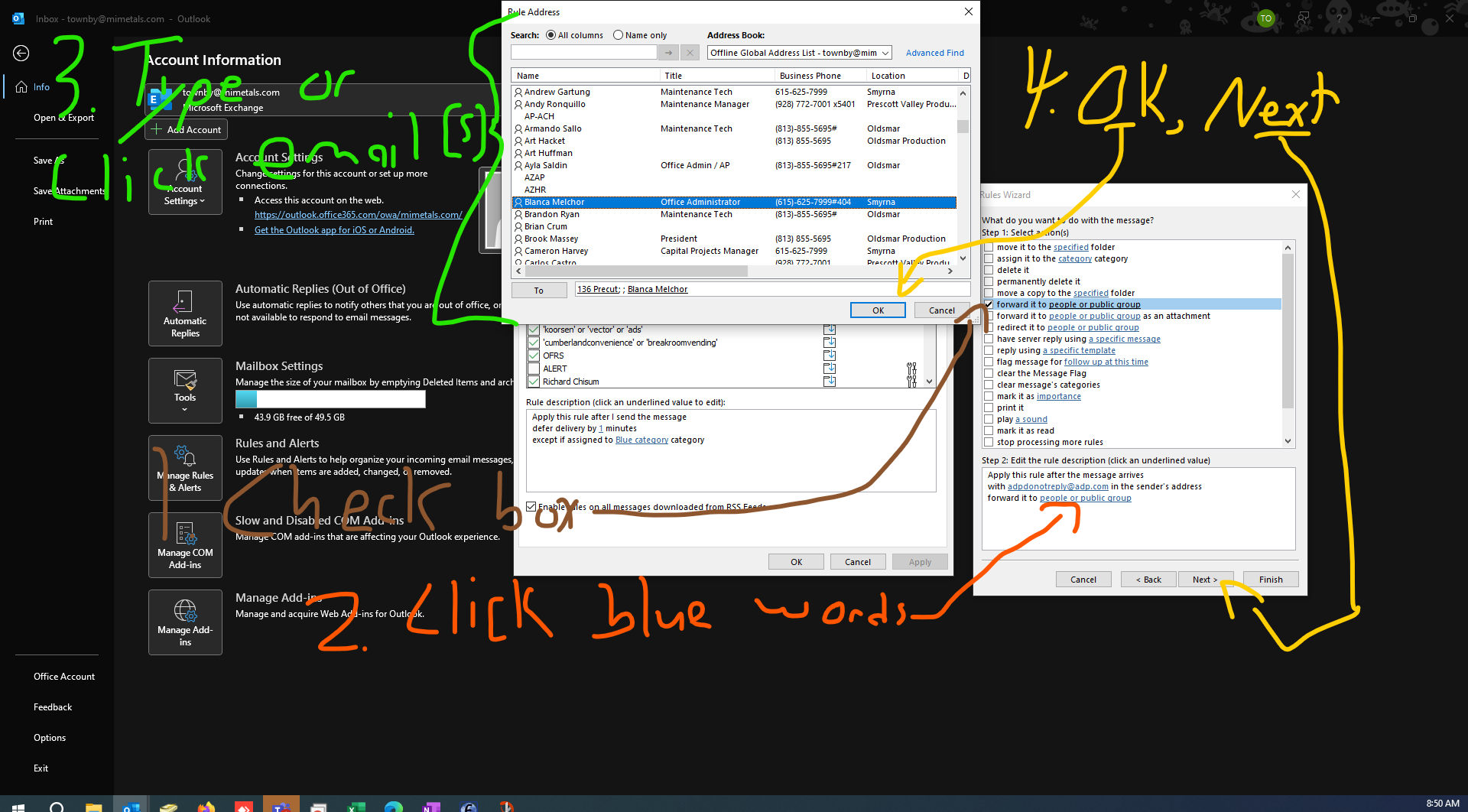Viewport: 1468px width, 812px height.
Task: Click the To button in Rule Address
Action: coord(538,291)
